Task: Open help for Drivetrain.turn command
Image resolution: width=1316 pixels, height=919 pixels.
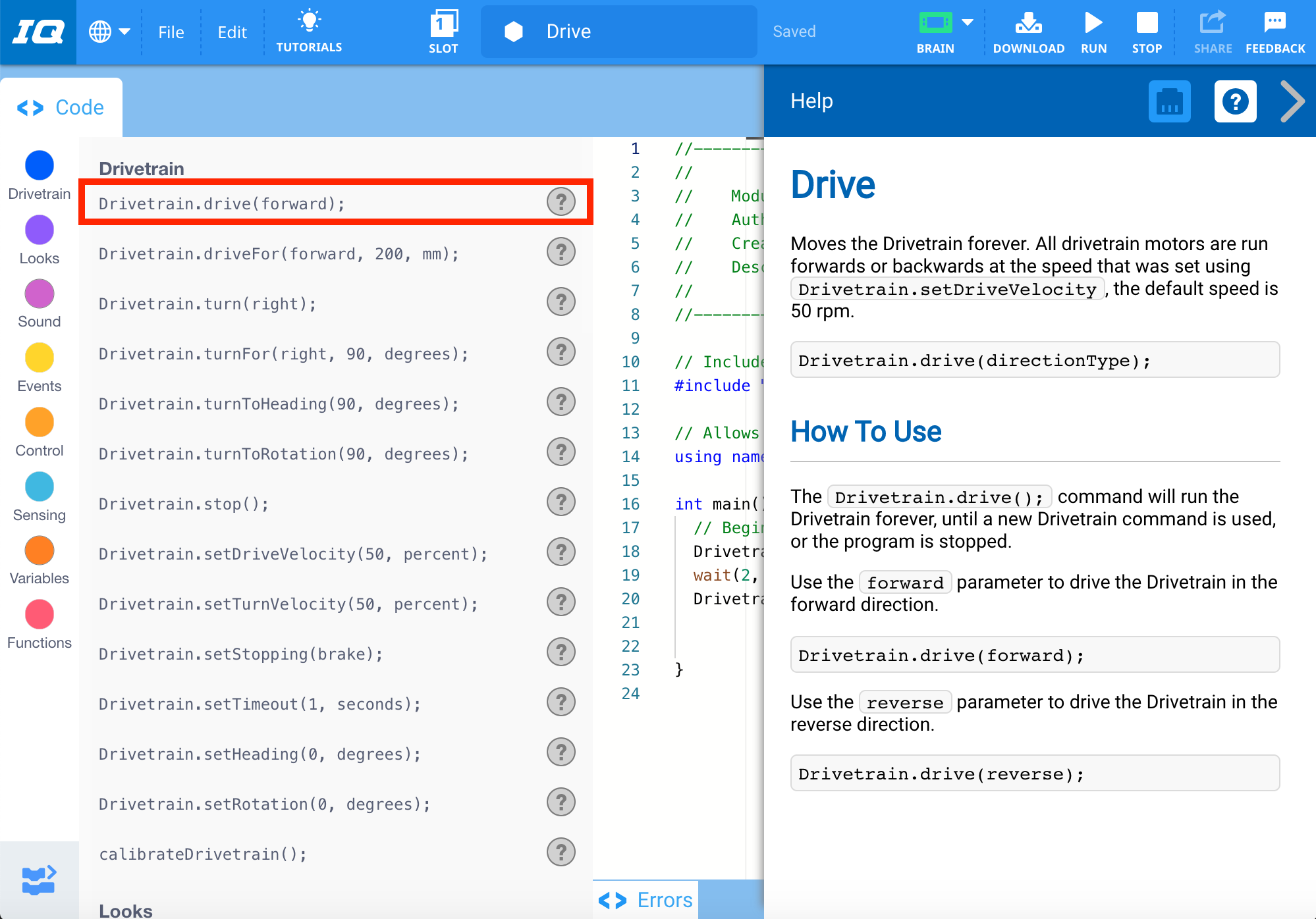Action: coord(561,302)
